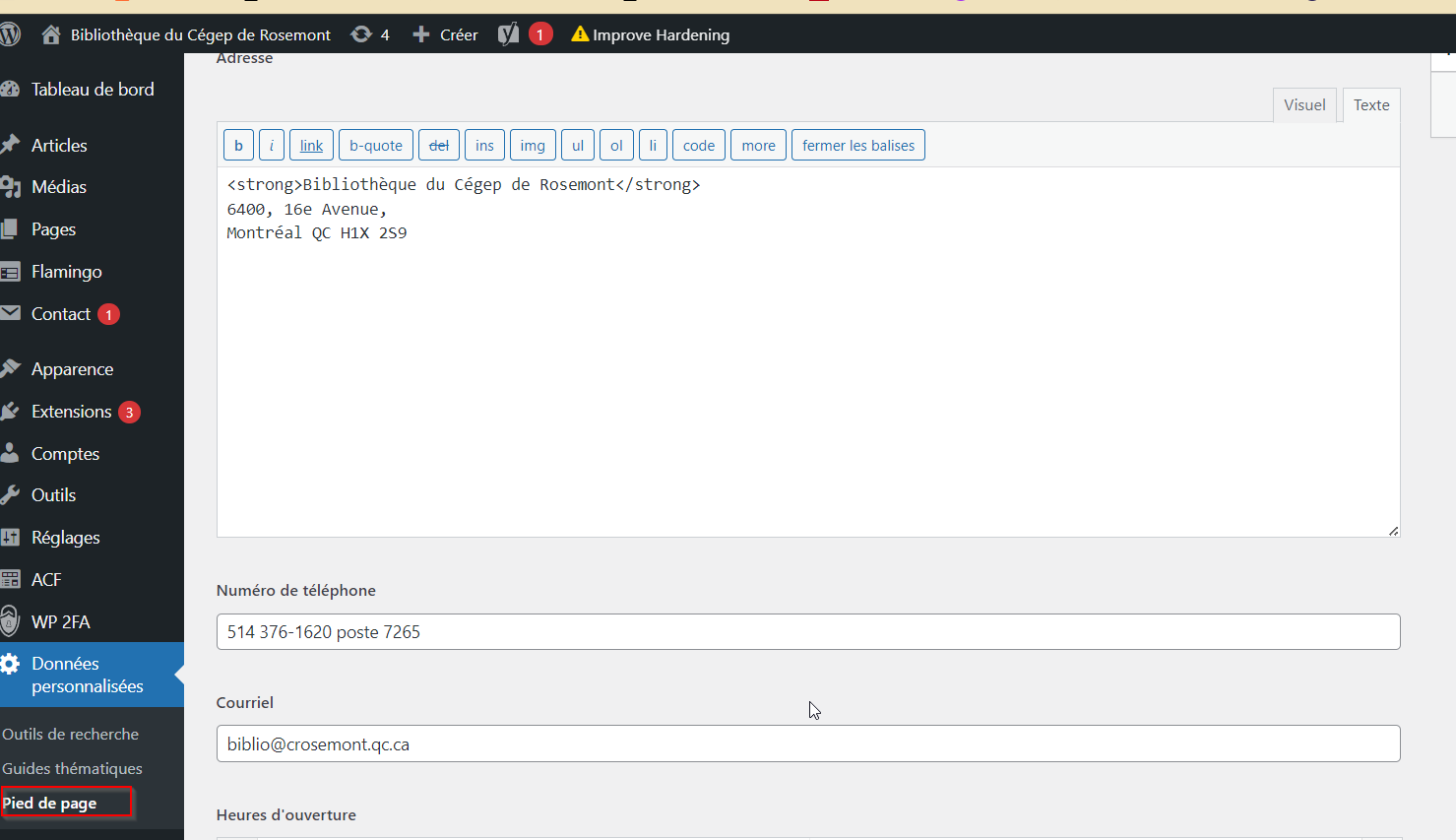Image resolution: width=1456 pixels, height=840 pixels.
Task: Click the WordPress logo icon
Action: pyautogui.click(x=10, y=34)
